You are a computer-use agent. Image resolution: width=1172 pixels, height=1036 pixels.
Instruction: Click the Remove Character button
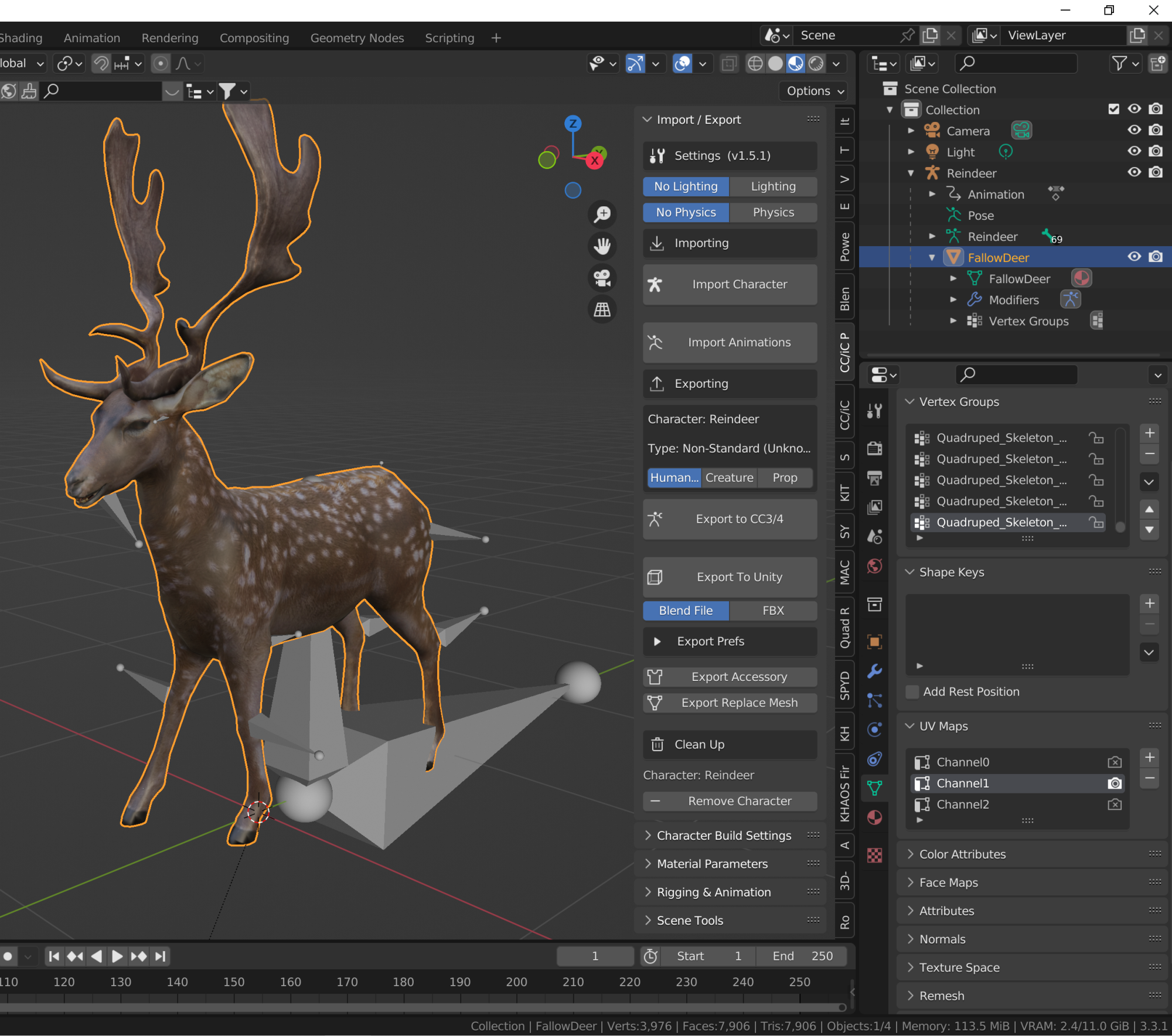[x=730, y=801]
